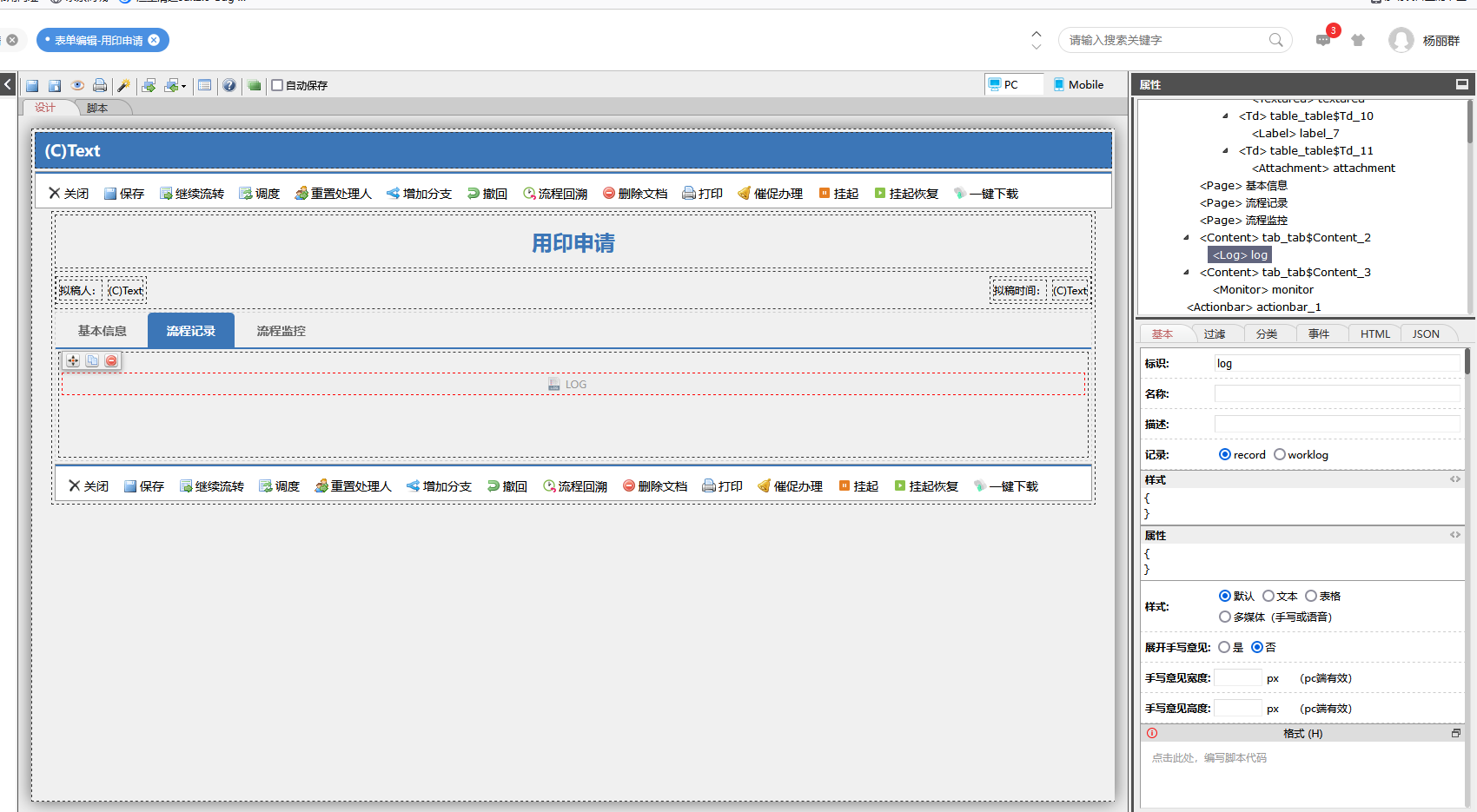Collapse the table_table$Td_10 tree node
Screen dimensions: 1477x812
tap(1226, 116)
